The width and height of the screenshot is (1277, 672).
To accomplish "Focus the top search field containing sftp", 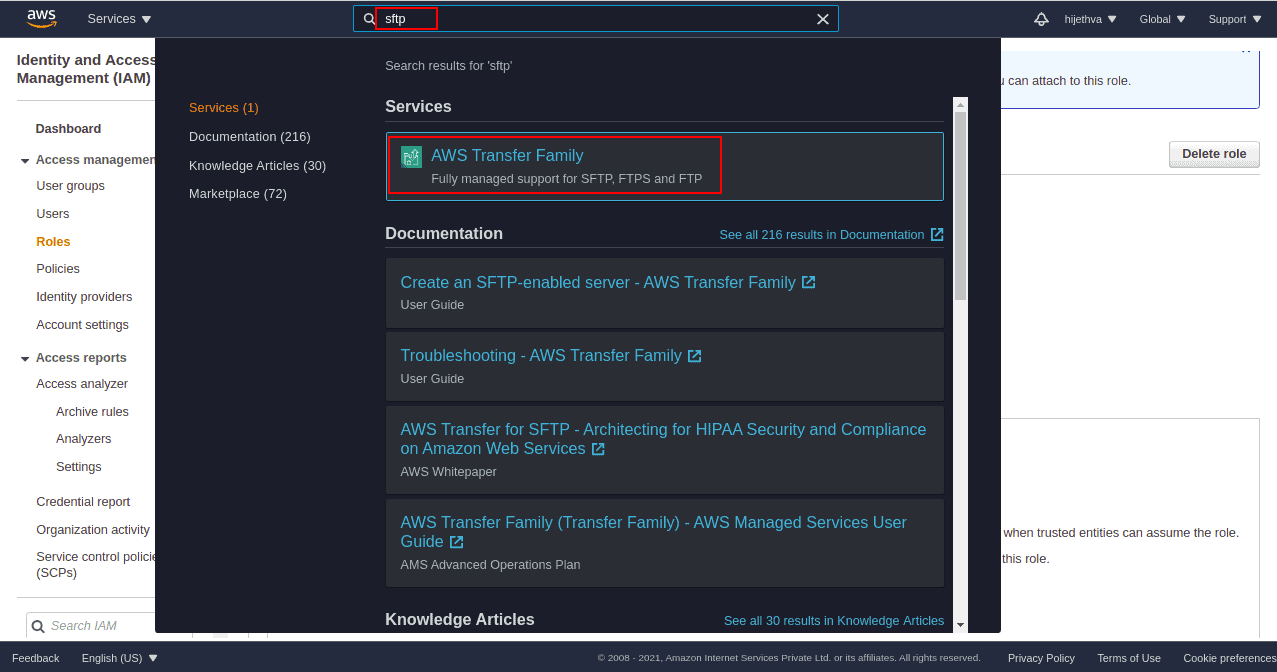I will [x=595, y=19].
